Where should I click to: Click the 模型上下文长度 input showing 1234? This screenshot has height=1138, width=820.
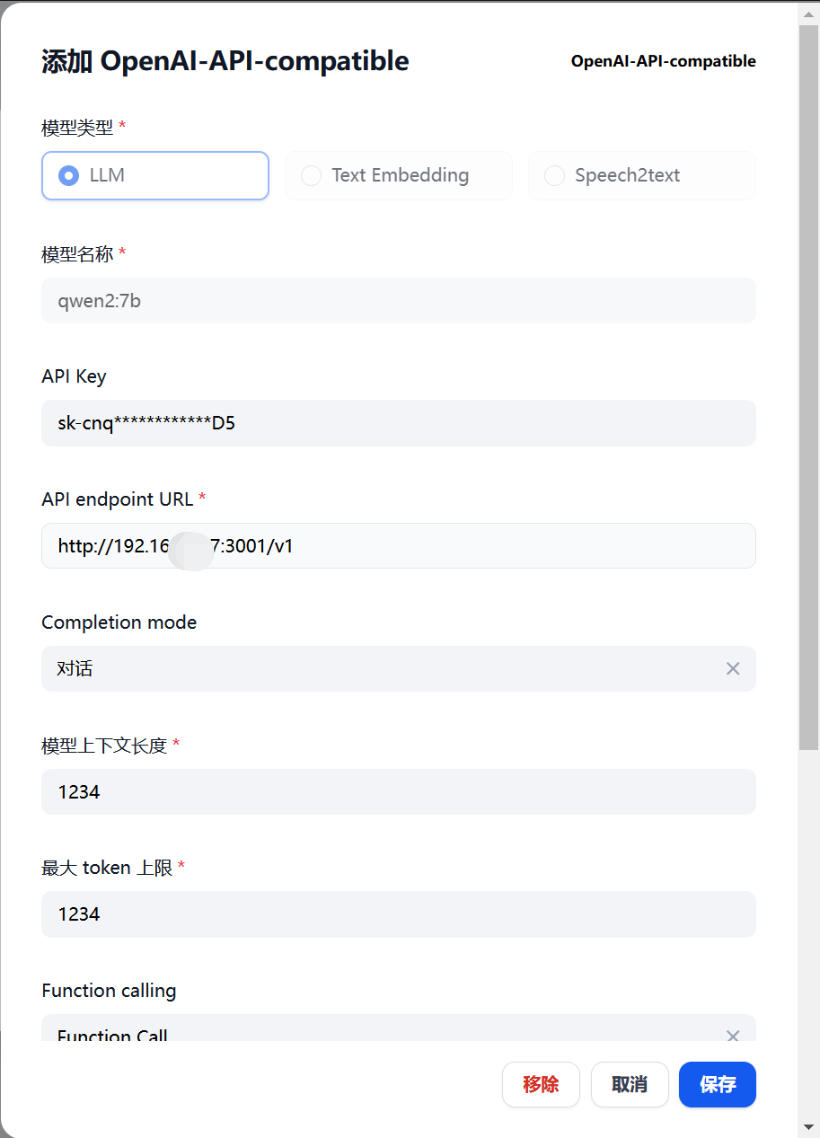pyautogui.click(x=398, y=791)
